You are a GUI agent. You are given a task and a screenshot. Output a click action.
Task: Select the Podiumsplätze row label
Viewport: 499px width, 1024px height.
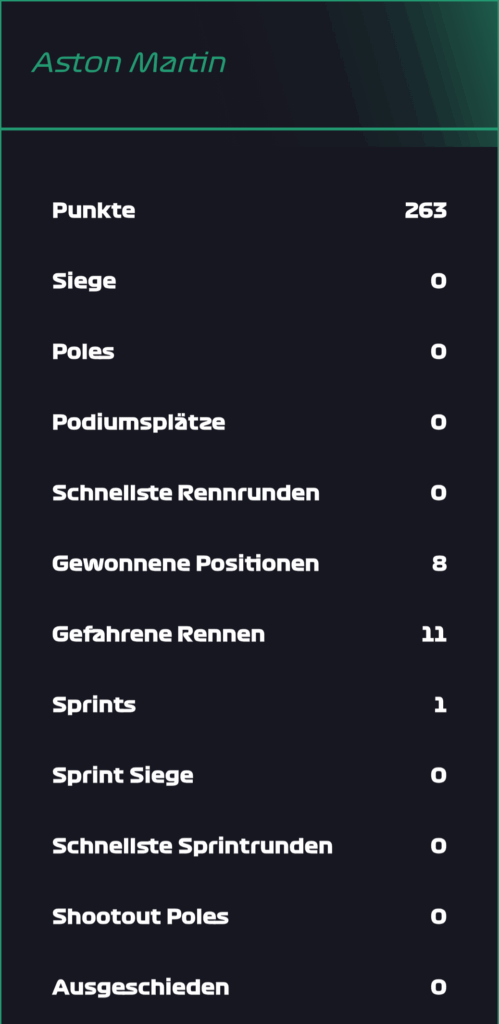139,423
